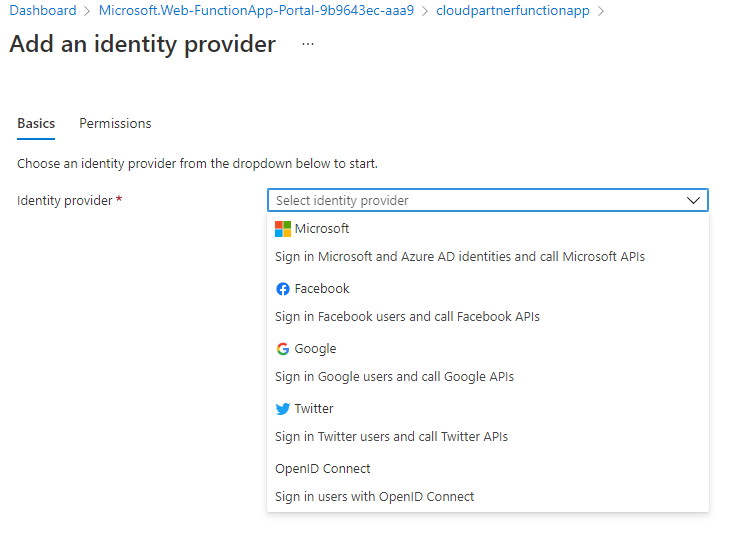
Task: Click 'Sign in Microsoft and Azure AD identities' description
Action: 460,257
